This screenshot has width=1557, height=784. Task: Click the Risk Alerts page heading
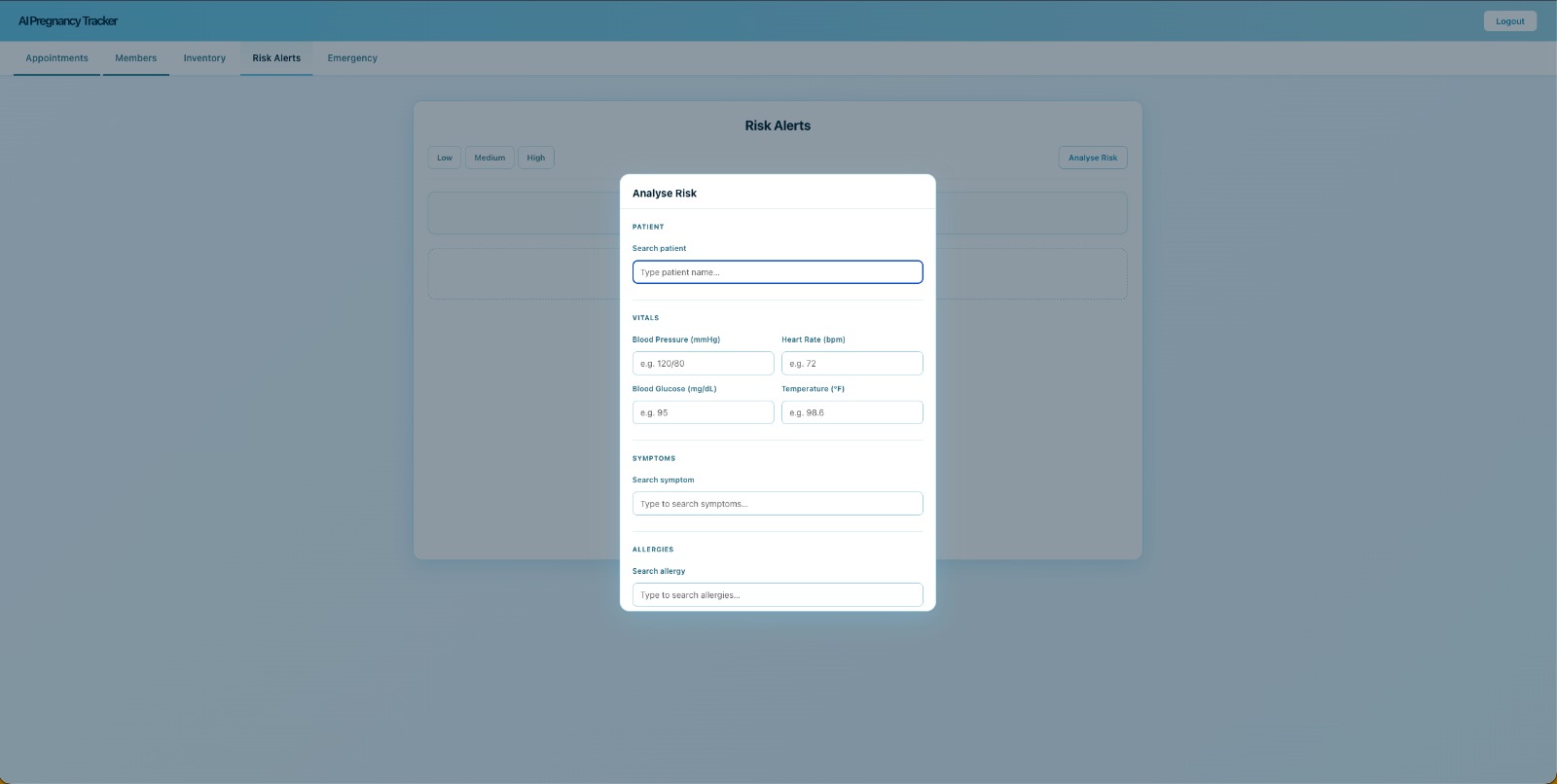point(778,125)
